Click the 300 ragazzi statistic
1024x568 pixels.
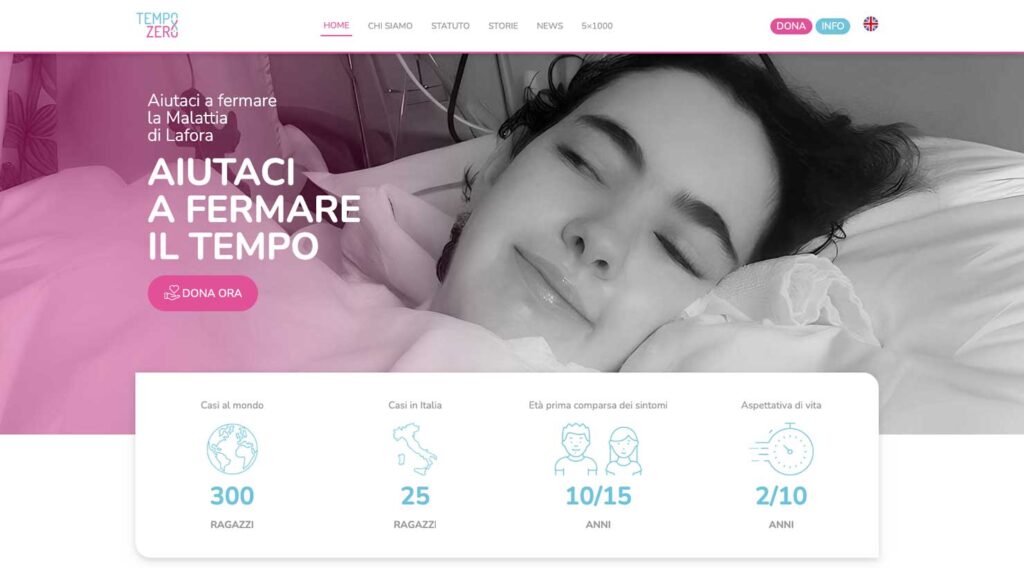tap(232, 496)
